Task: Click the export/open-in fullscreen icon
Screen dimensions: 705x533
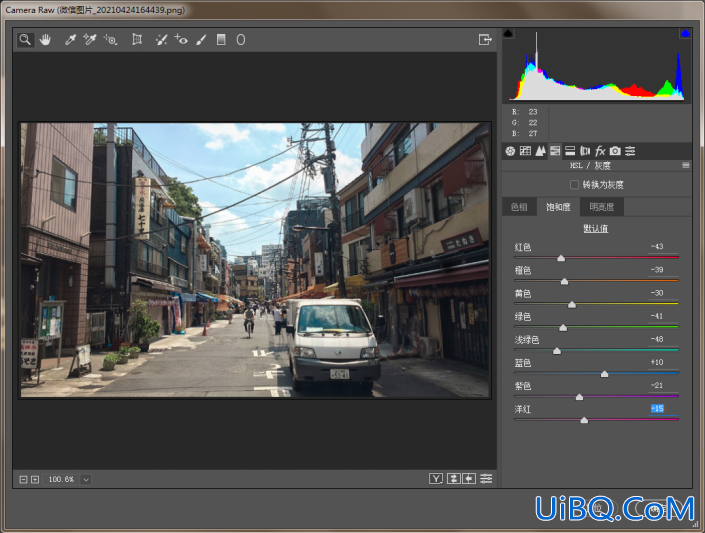Action: click(x=485, y=40)
